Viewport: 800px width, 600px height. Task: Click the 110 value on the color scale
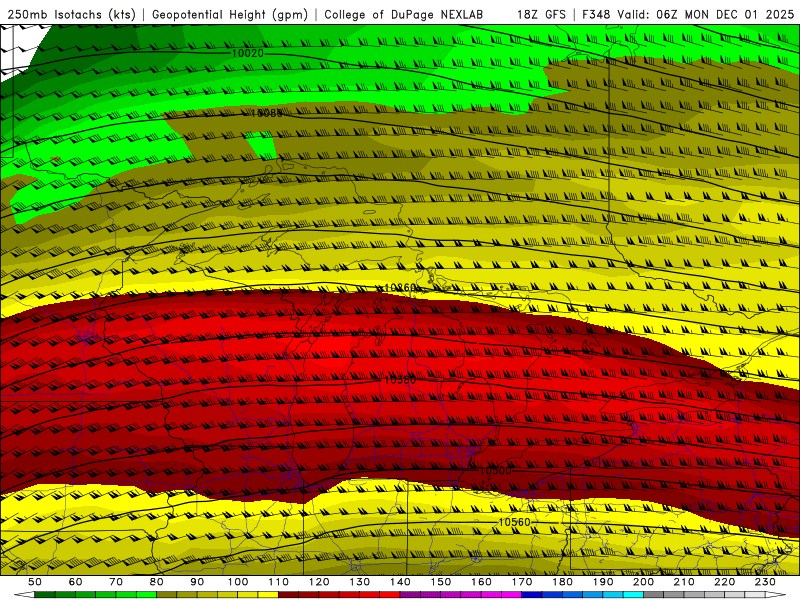[x=279, y=582]
